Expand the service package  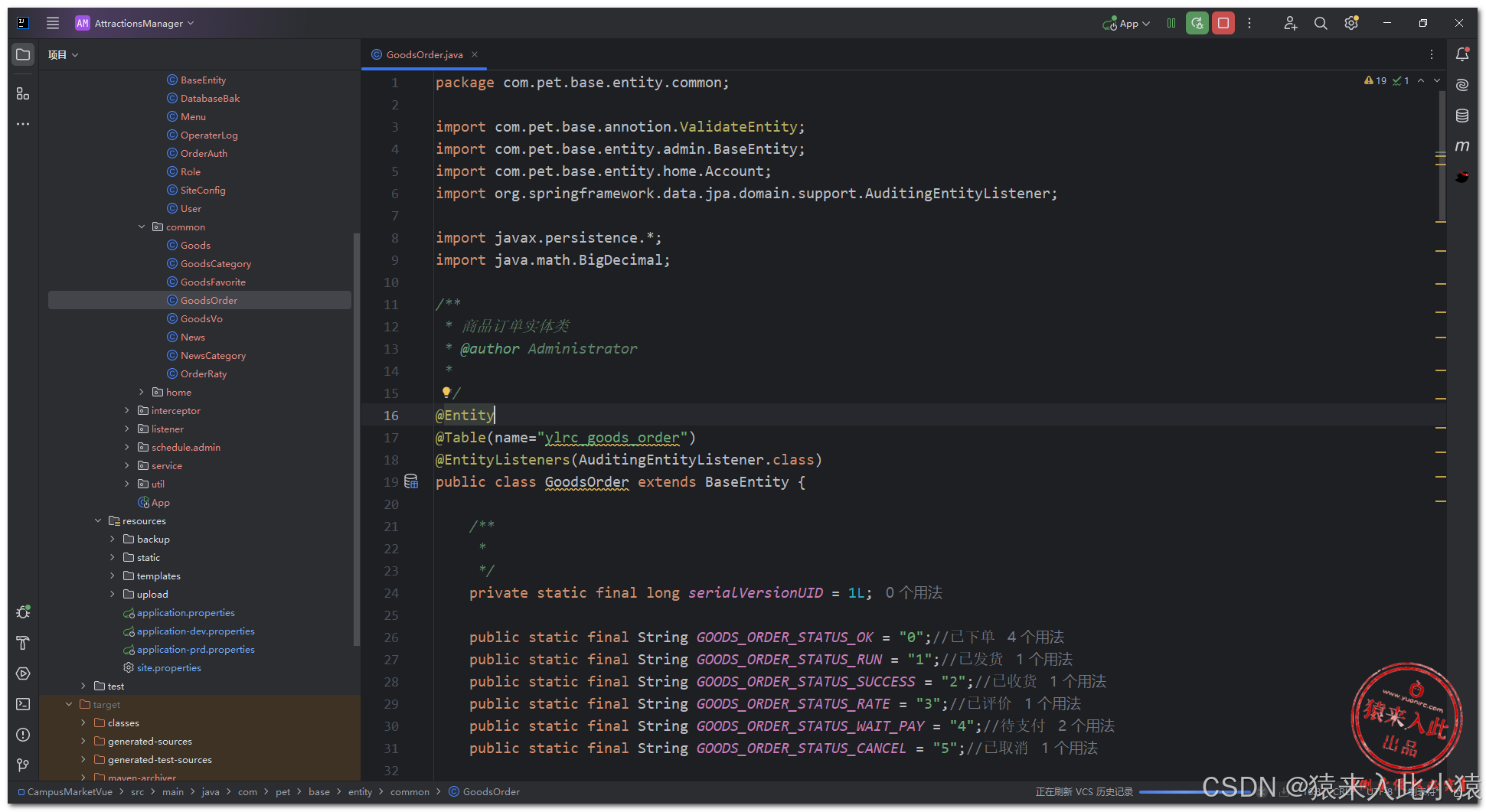click(x=127, y=465)
